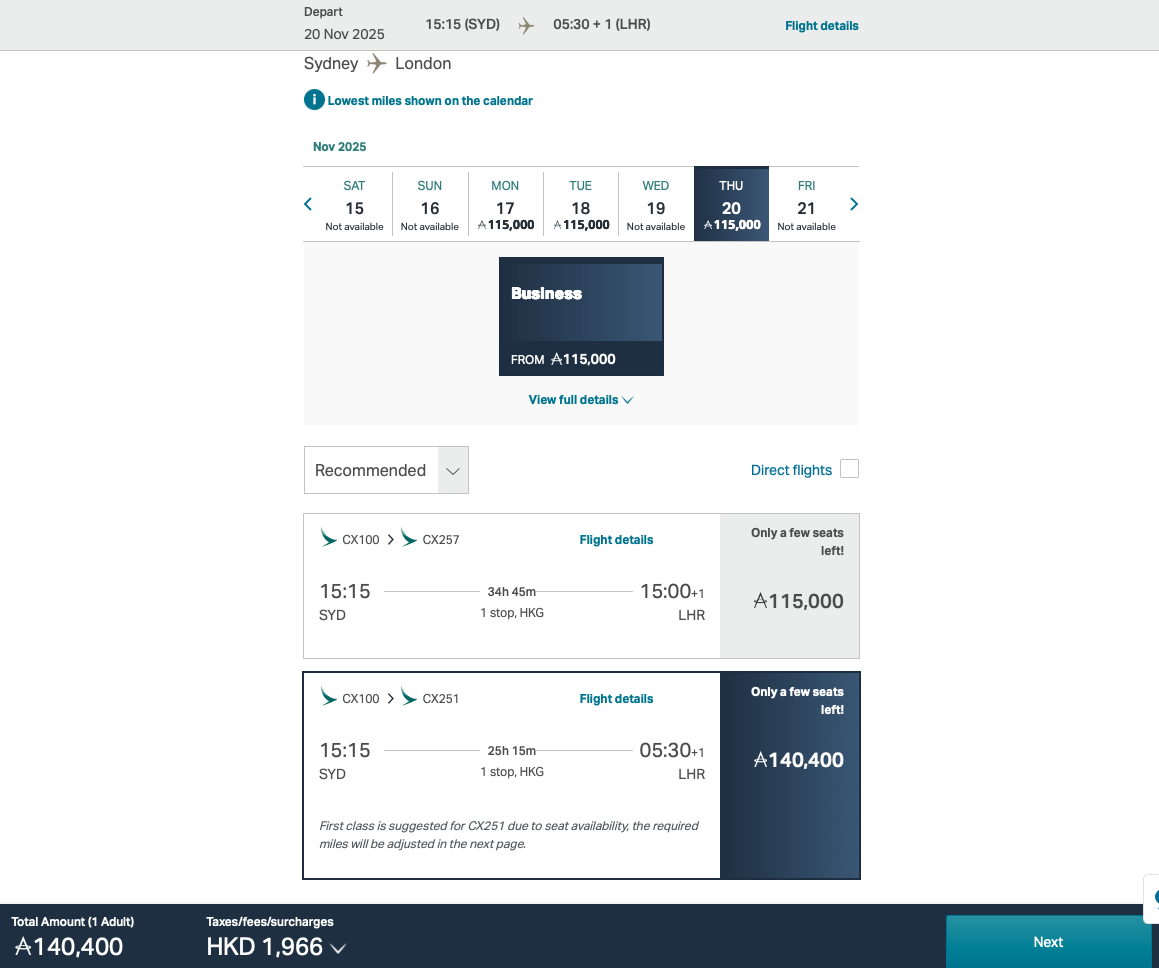This screenshot has width=1159, height=968.
Task: Open Flight details for CX100 to CX251
Action: pyautogui.click(x=616, y=699)
